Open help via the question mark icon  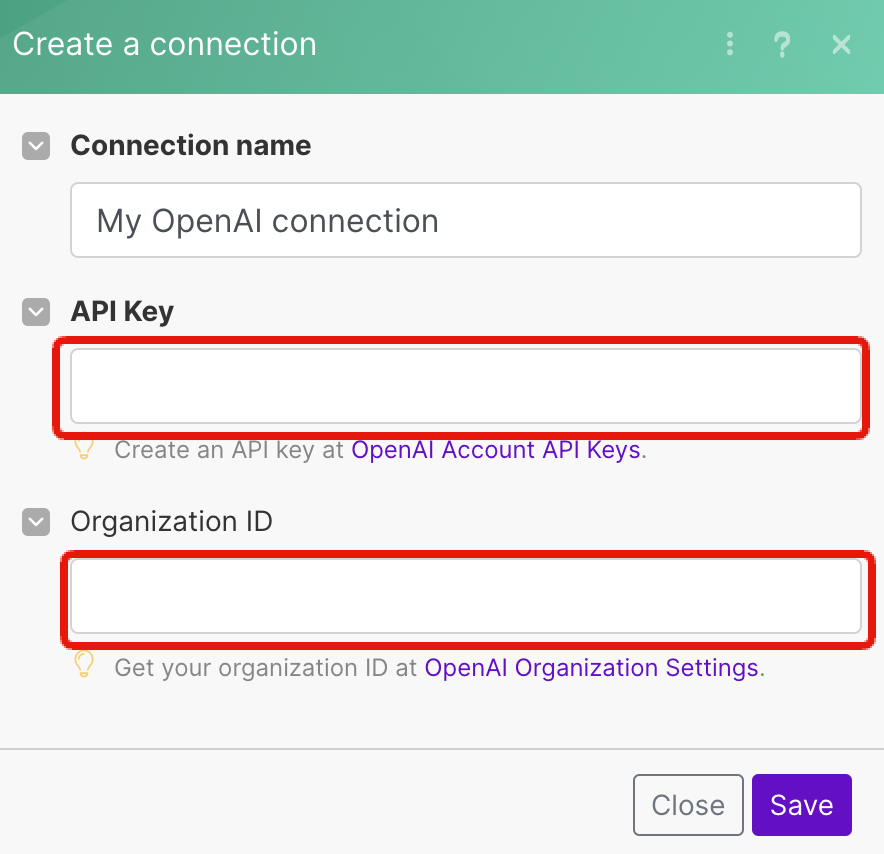click(x=782, y=45)
